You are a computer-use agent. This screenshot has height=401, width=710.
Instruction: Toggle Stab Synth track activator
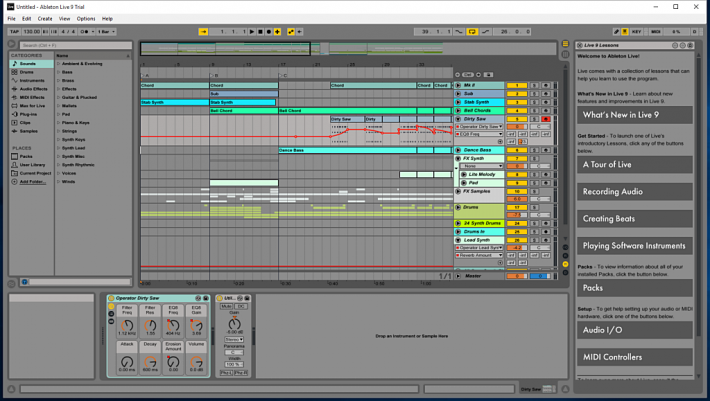coord(517,102)
